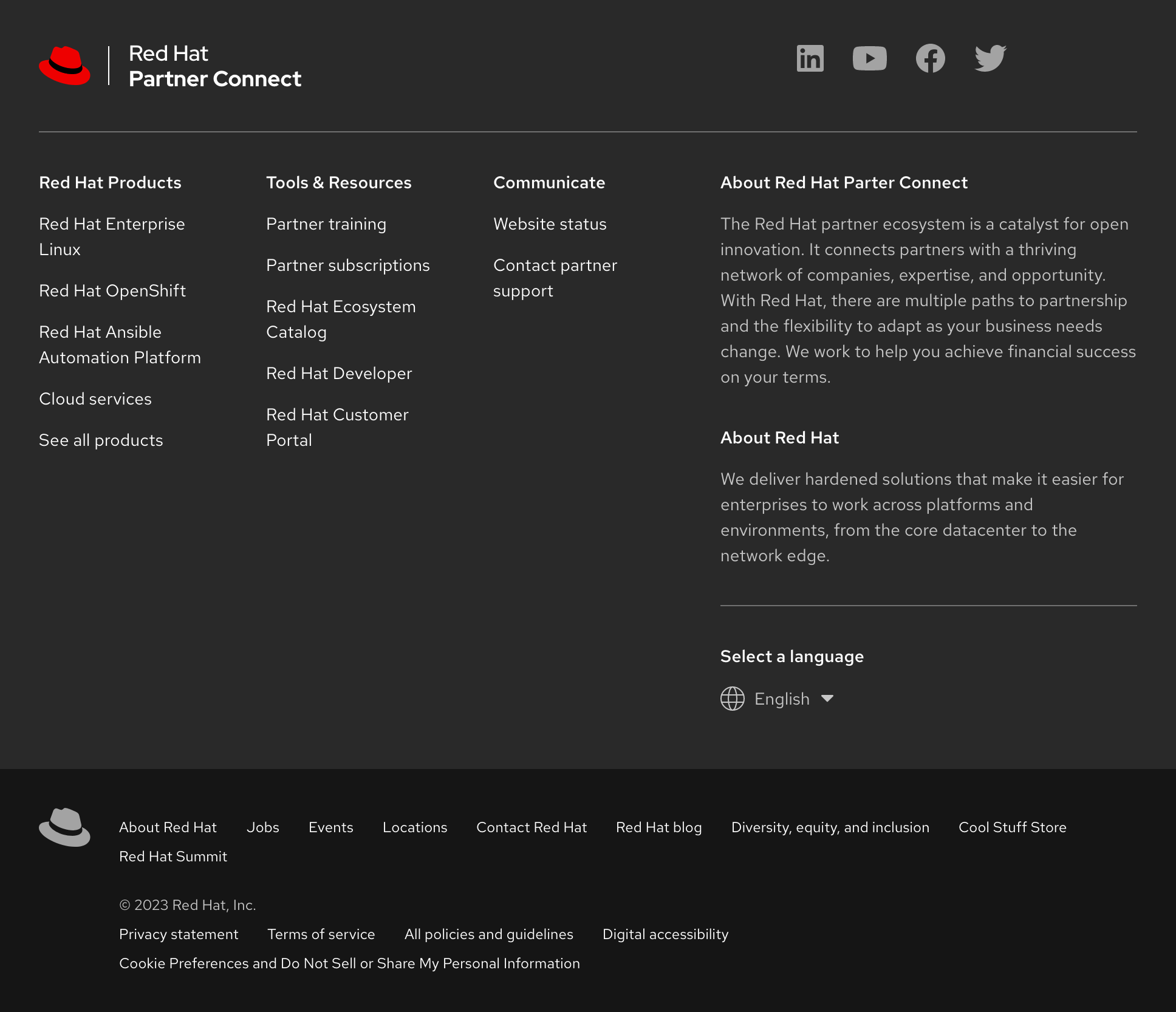Visit the Cool Stuff Store

point(1012,827)
